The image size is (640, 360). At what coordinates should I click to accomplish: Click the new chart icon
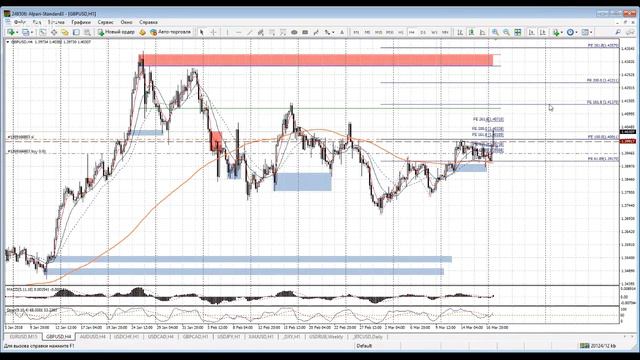point(11,32)
